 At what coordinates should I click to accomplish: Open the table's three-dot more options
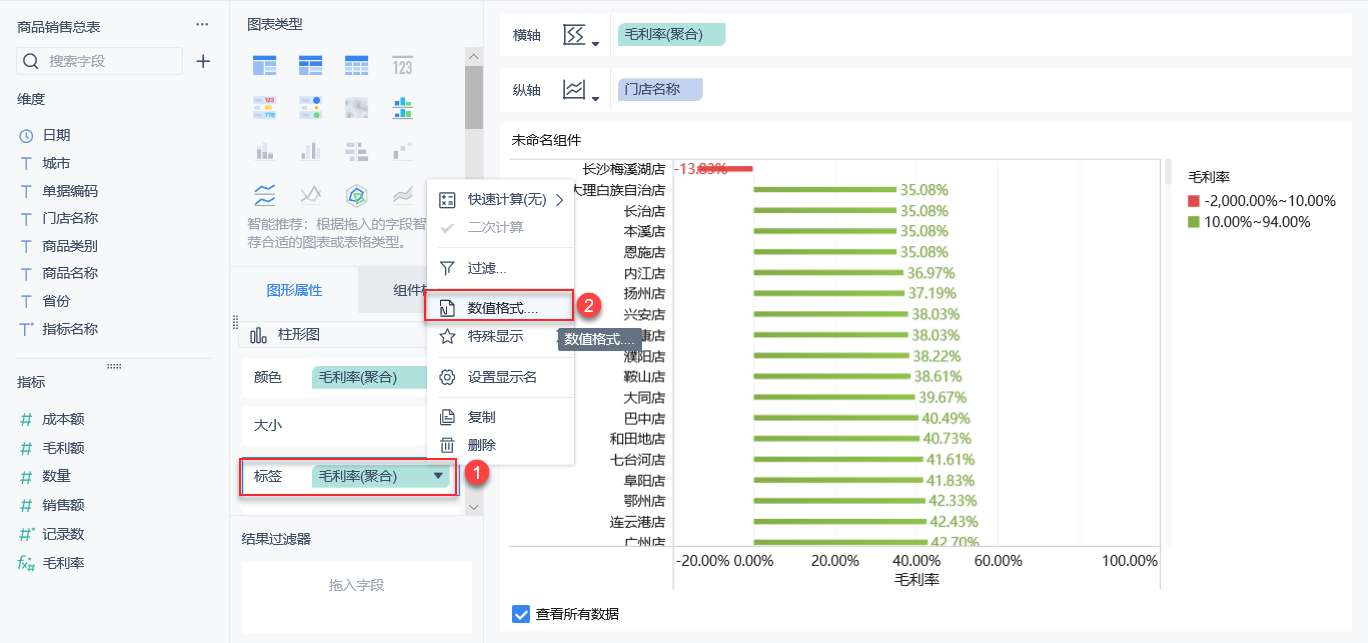point(203,24)
